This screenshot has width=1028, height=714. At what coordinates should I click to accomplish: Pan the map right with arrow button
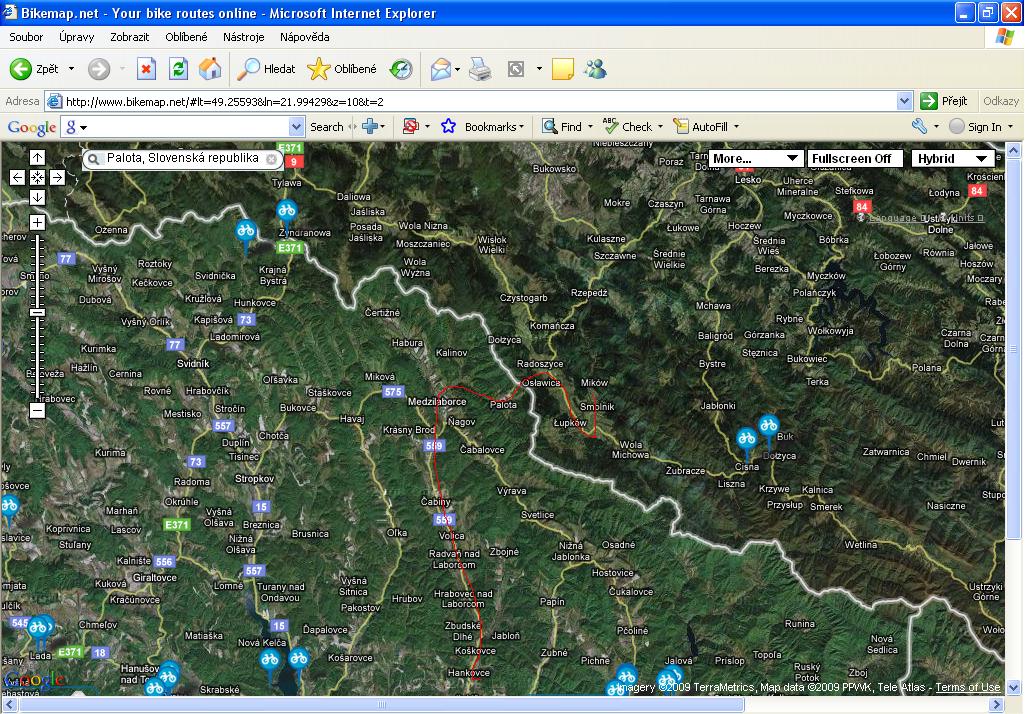57,177
